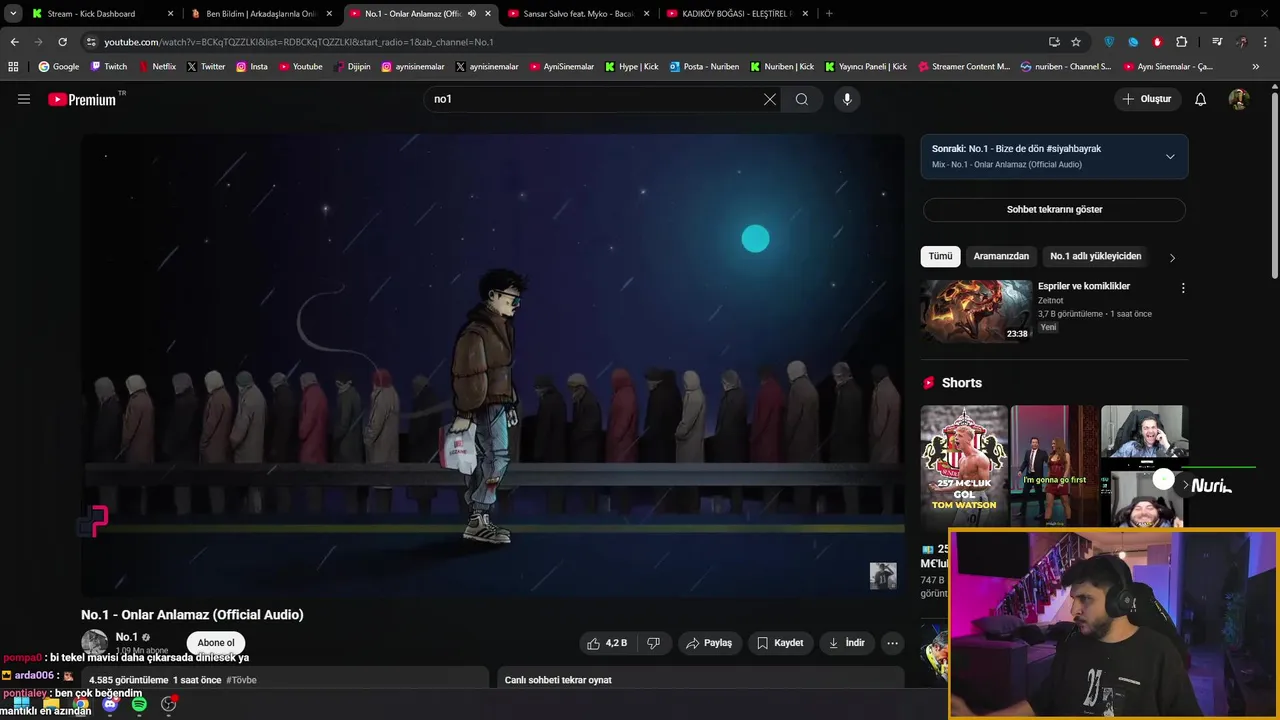Screen dimensions: 1280x720
Task: Open Discord from the taskbar
Action: [x=110, y=705]
